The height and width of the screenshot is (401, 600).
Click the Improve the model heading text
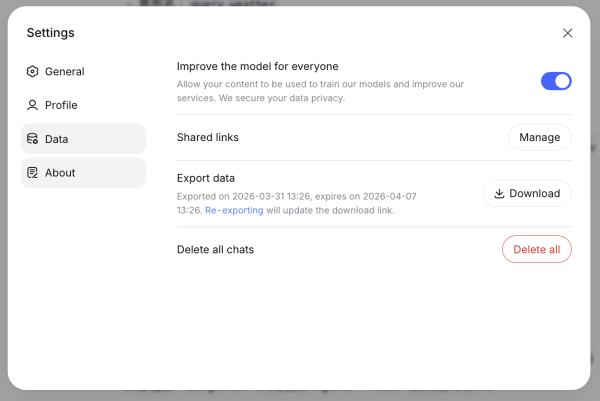point(258,66)
